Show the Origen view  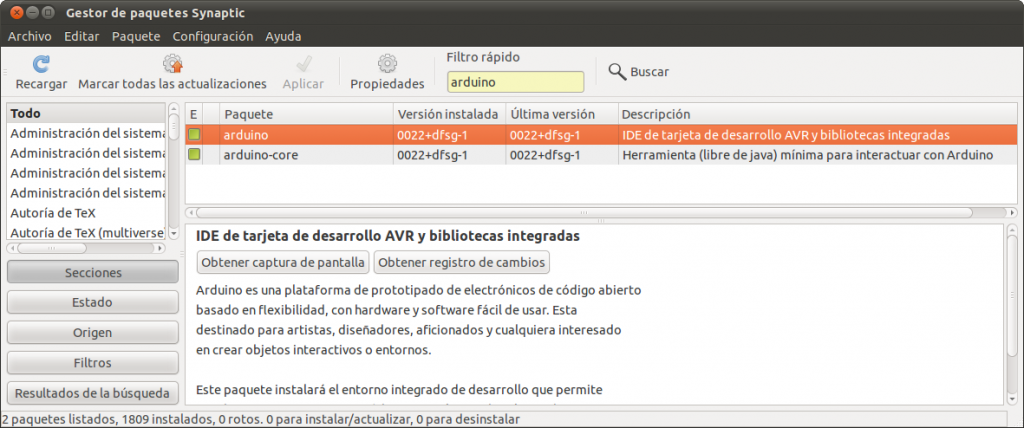(93, 333)
